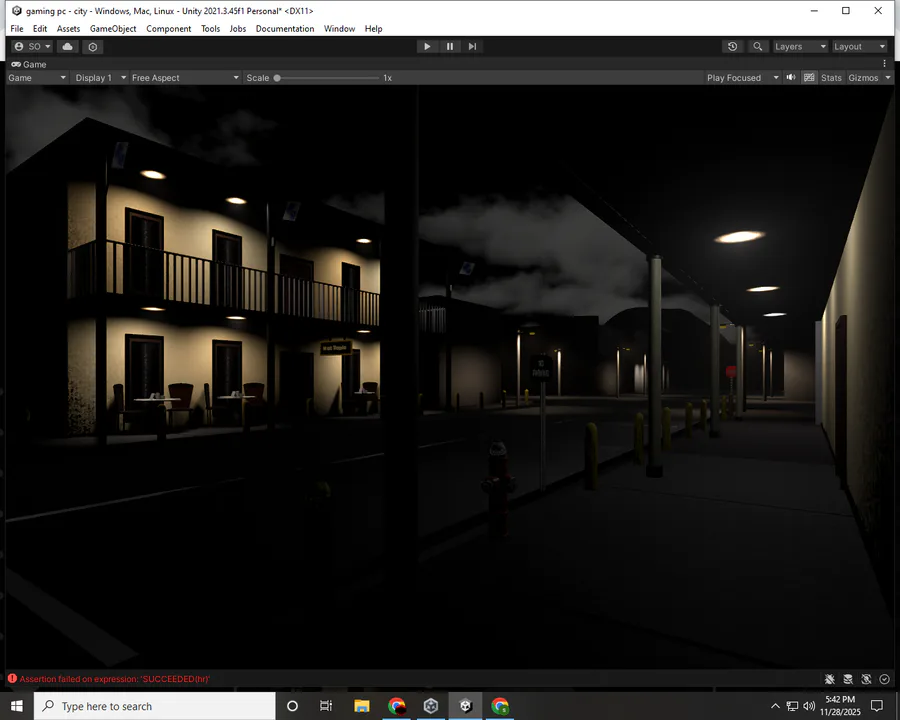Open the Component menu
900x720 pixels.
pos(169,29)
